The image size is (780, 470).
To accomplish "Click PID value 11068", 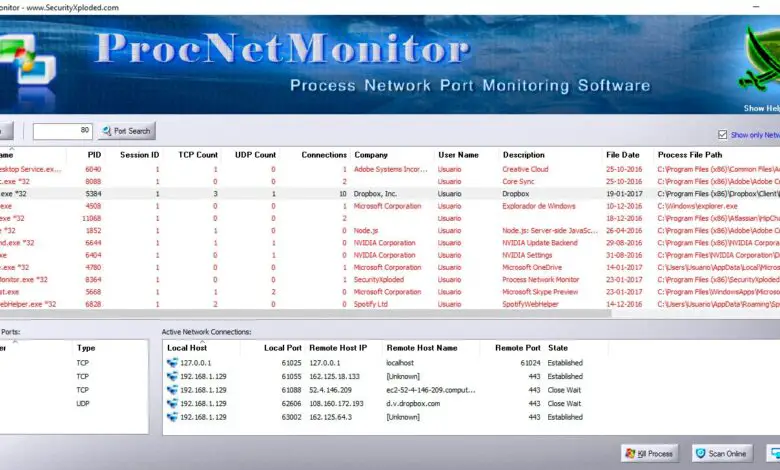I will [92, 218].
